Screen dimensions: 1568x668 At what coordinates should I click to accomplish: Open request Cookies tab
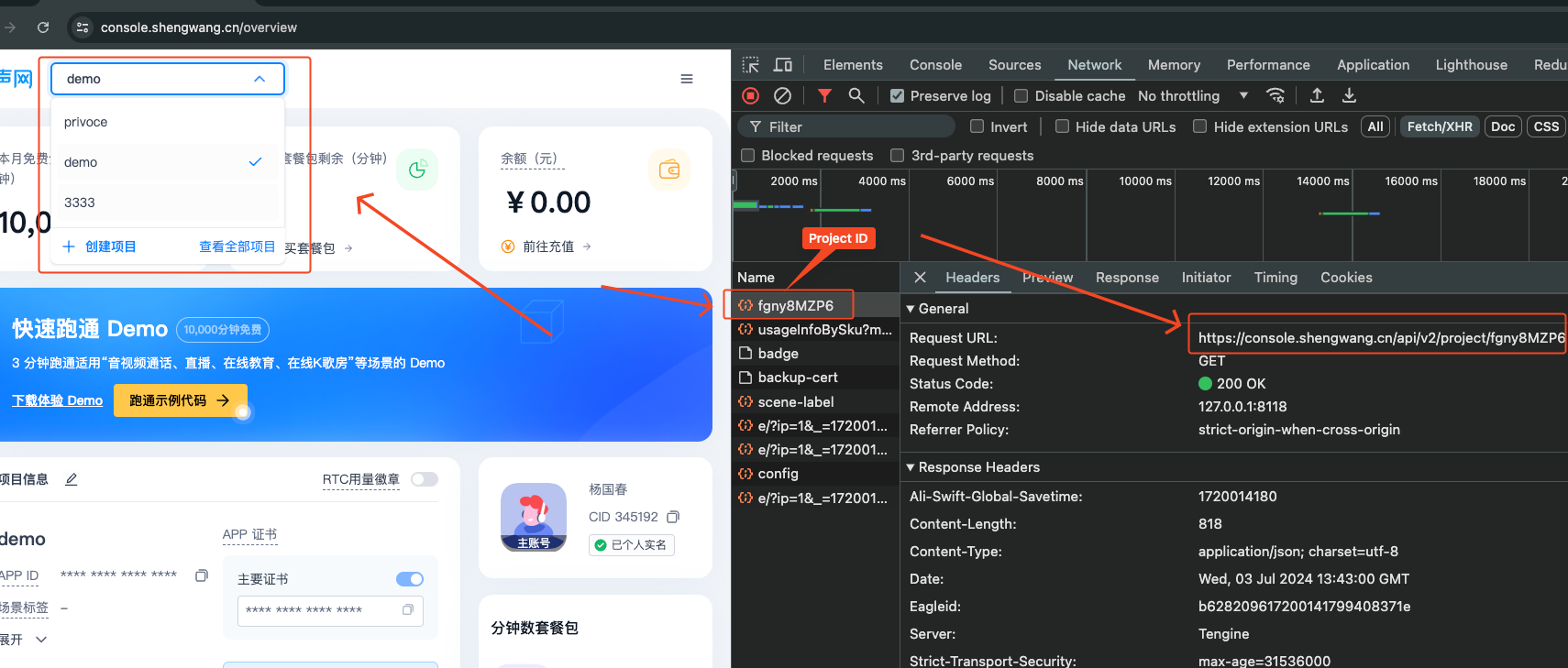click(x=1346, y=278)
